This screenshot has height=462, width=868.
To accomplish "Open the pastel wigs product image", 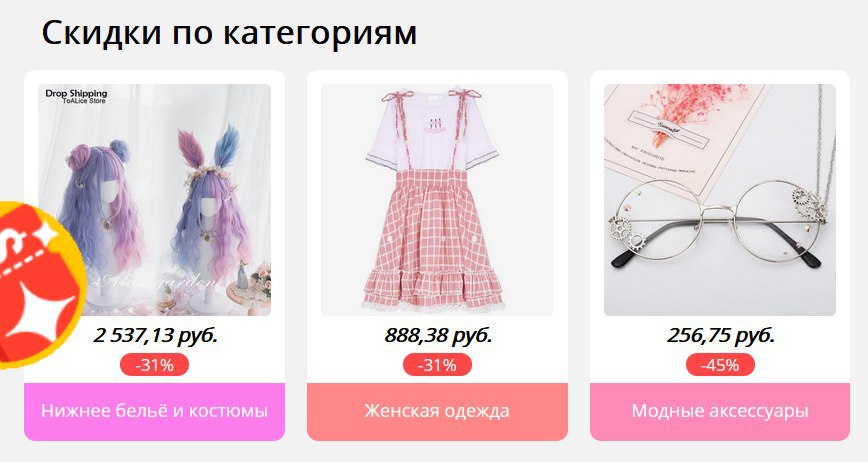I will [x=154, y=200].
